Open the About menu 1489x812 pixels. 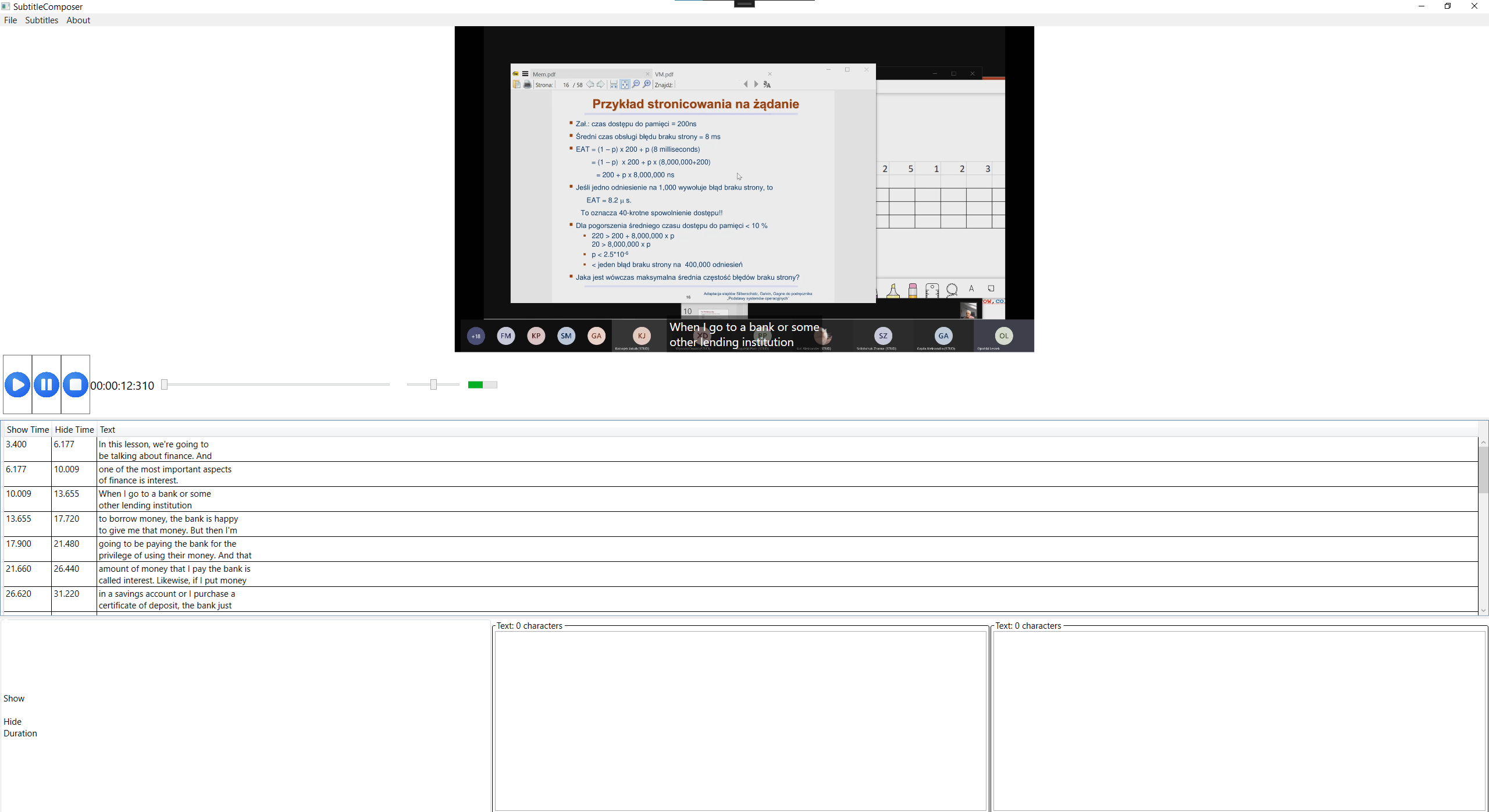(78, 20)
